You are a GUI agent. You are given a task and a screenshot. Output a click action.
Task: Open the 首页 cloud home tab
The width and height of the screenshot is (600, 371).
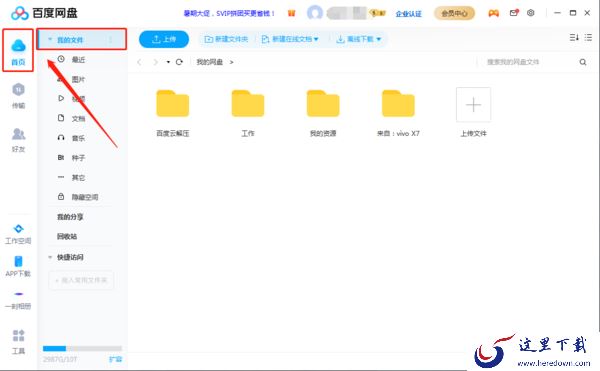18,51
